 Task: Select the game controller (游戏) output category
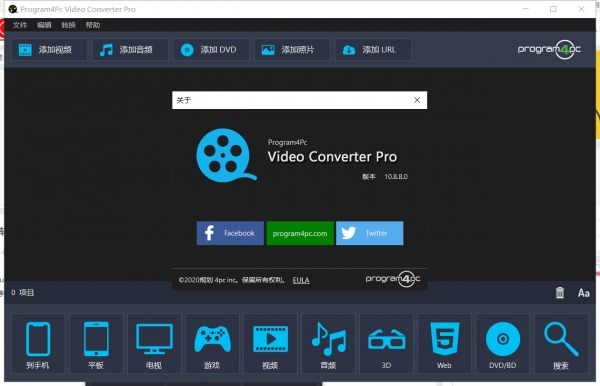(212, 344)
